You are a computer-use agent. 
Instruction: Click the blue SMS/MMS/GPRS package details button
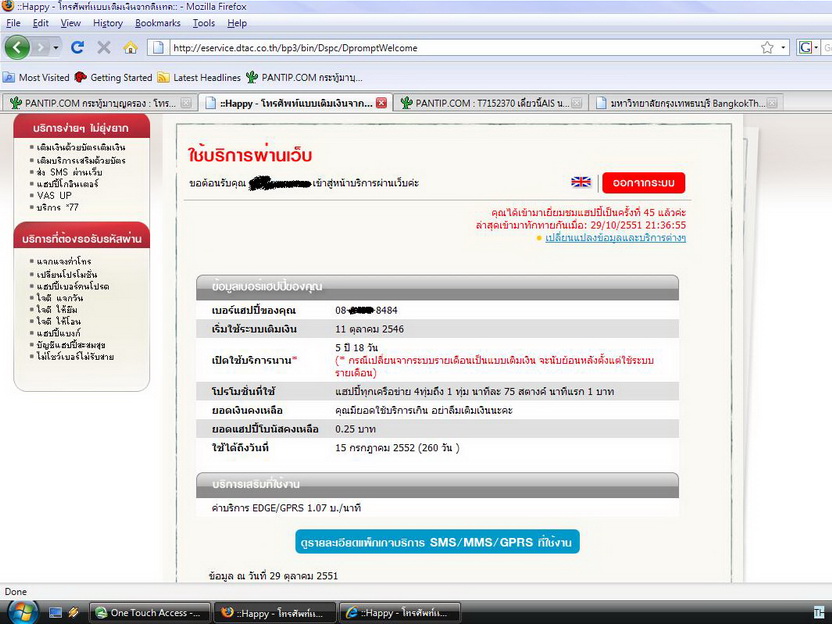(437, 542)
